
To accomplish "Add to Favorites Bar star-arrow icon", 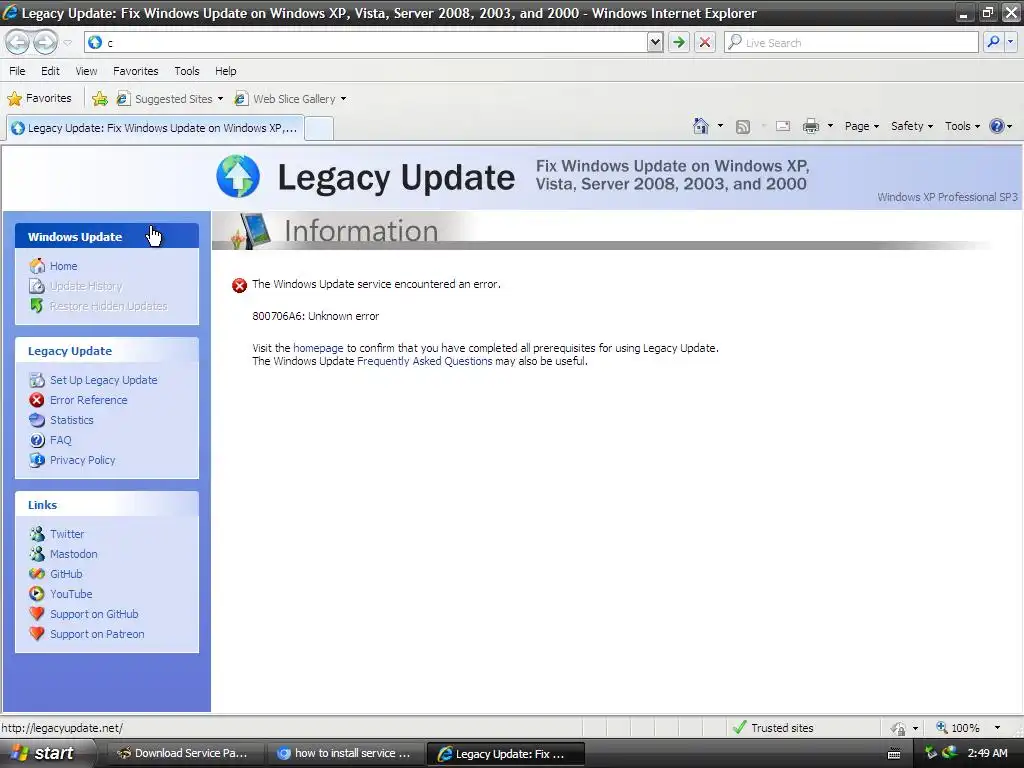I will (100, 99).
